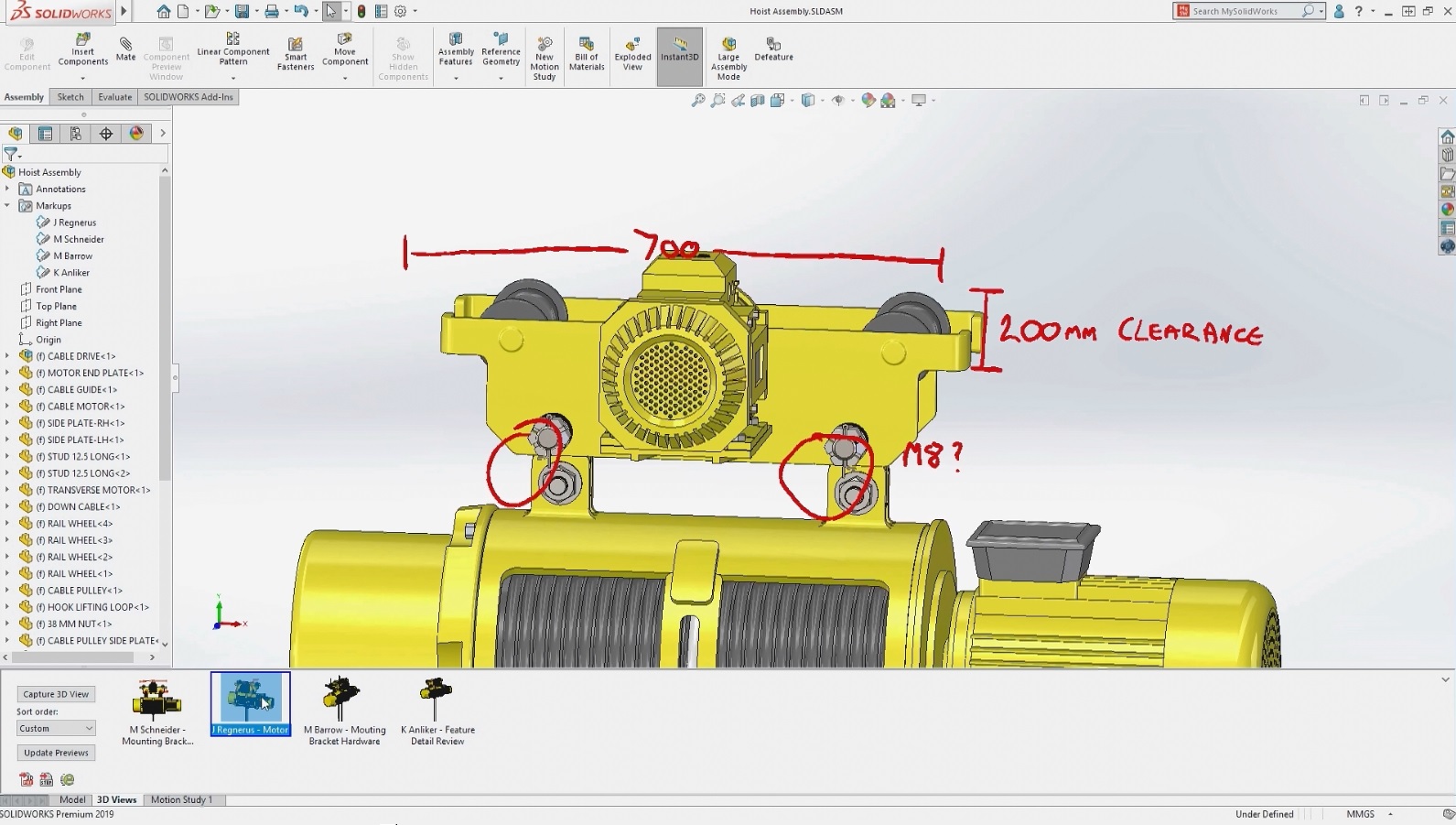Switch to the Evaluate tab
Screen dimensions: 1456x825
[115, 97]
